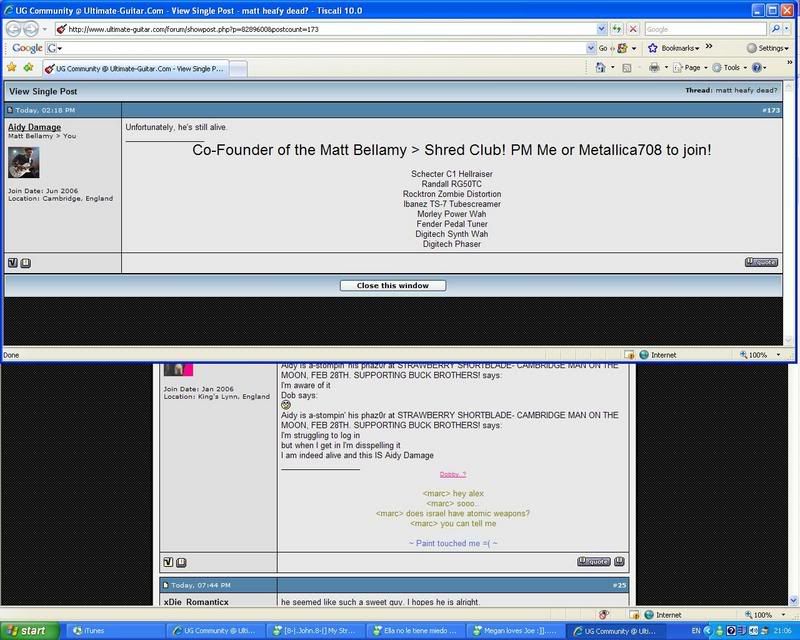Click the Google toolbar logo
The width and height of the screenshot is (800, 640).
[x=27, y=48]
